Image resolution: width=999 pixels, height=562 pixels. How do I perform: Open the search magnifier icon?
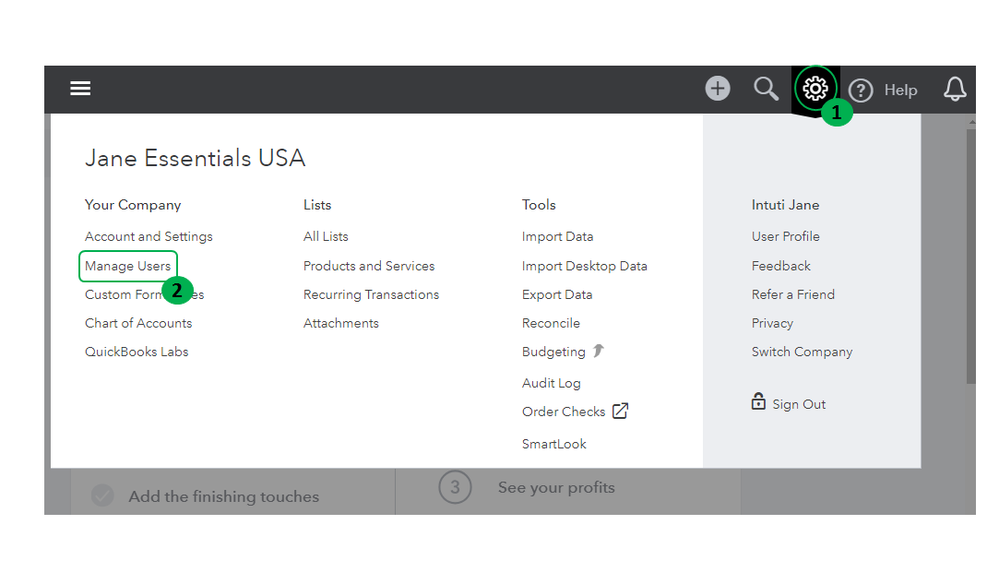(x=766, y=89)
